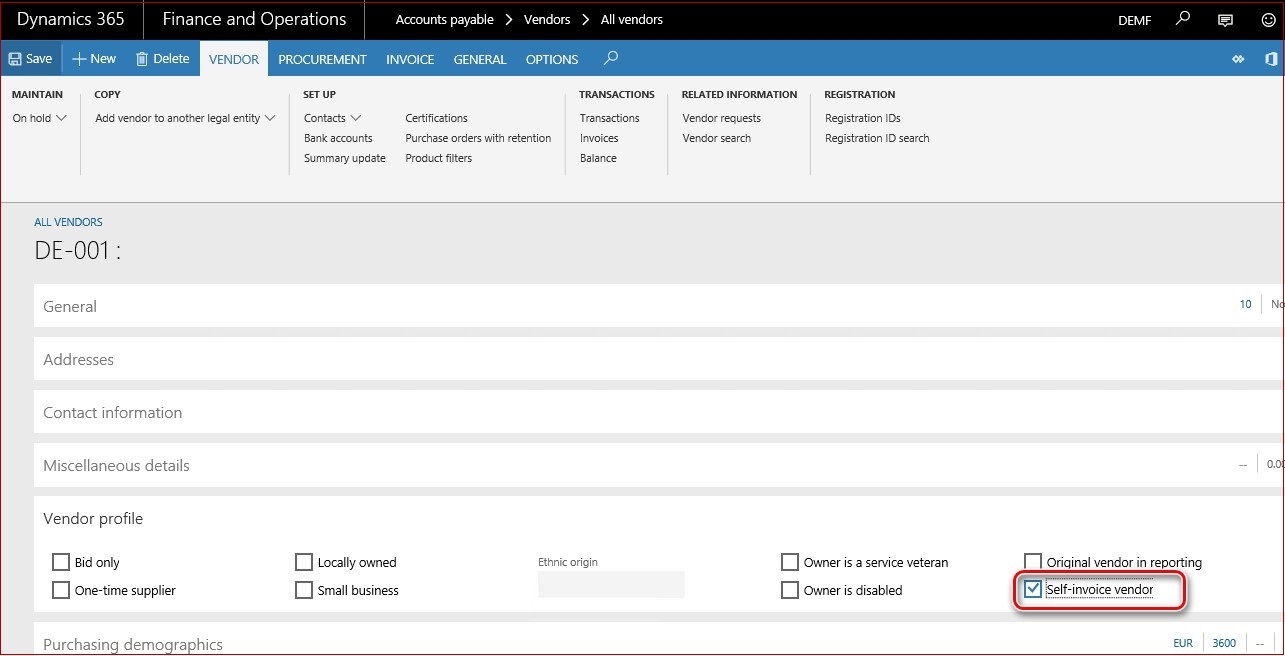Click the 10 summary value in General

1245,304
